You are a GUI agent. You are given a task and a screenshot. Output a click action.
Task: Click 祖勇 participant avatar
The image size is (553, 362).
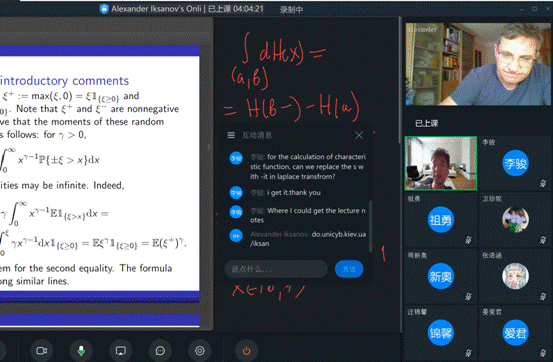pos(440,220)
